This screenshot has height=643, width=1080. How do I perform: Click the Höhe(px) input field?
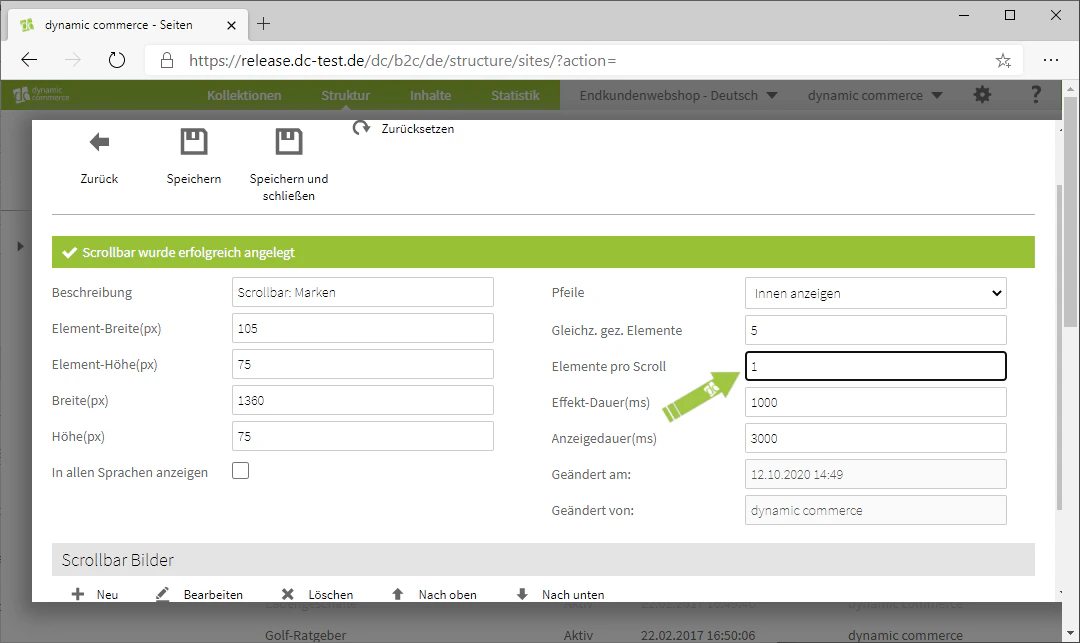363,436
